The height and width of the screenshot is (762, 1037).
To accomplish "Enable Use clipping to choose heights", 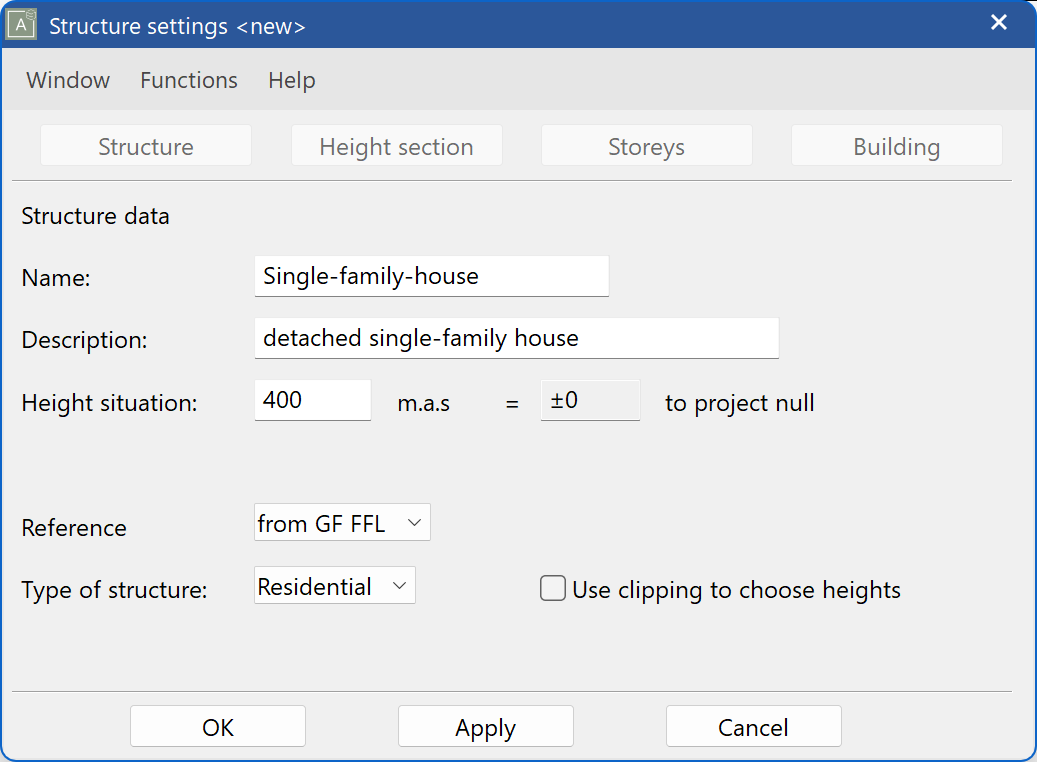I will coord(553,588).
